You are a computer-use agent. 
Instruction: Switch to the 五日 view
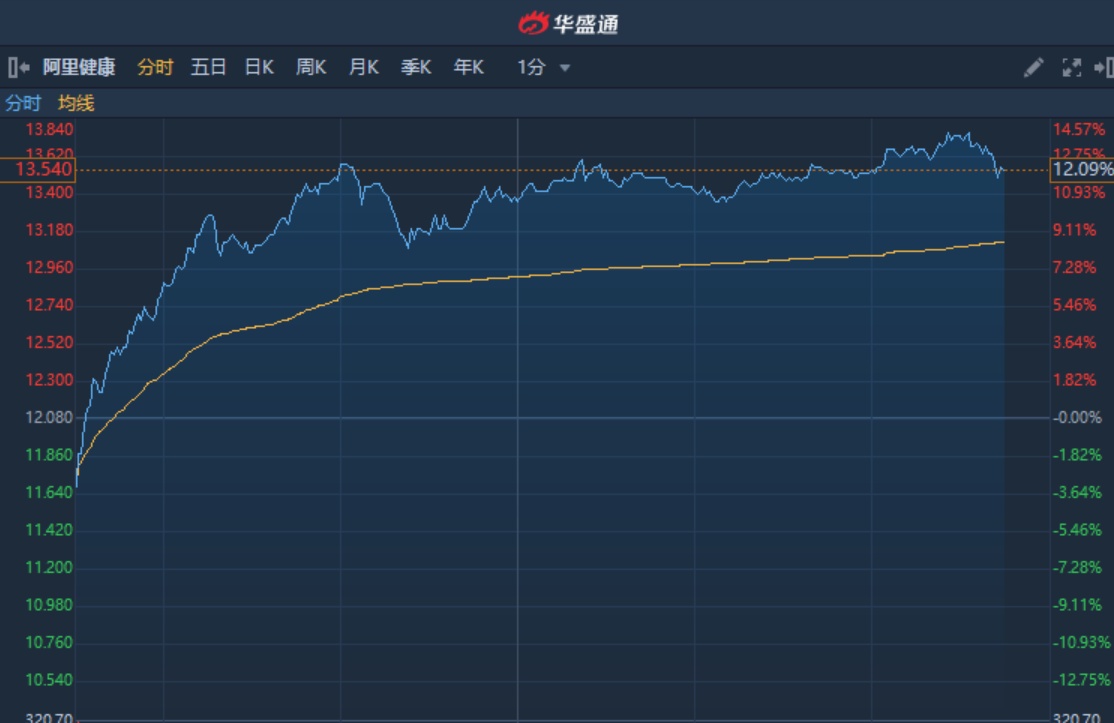[208, 68]
